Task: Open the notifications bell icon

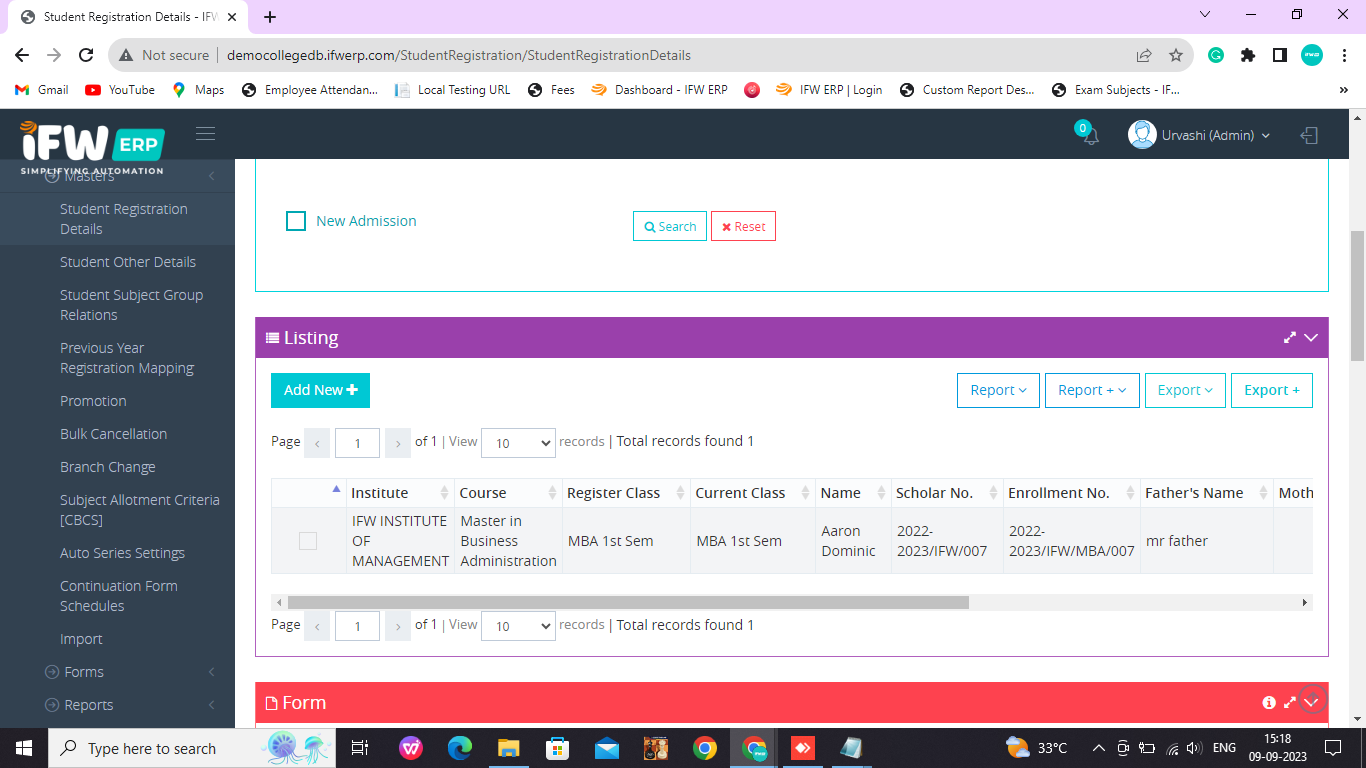Action: coord(1090,135)
